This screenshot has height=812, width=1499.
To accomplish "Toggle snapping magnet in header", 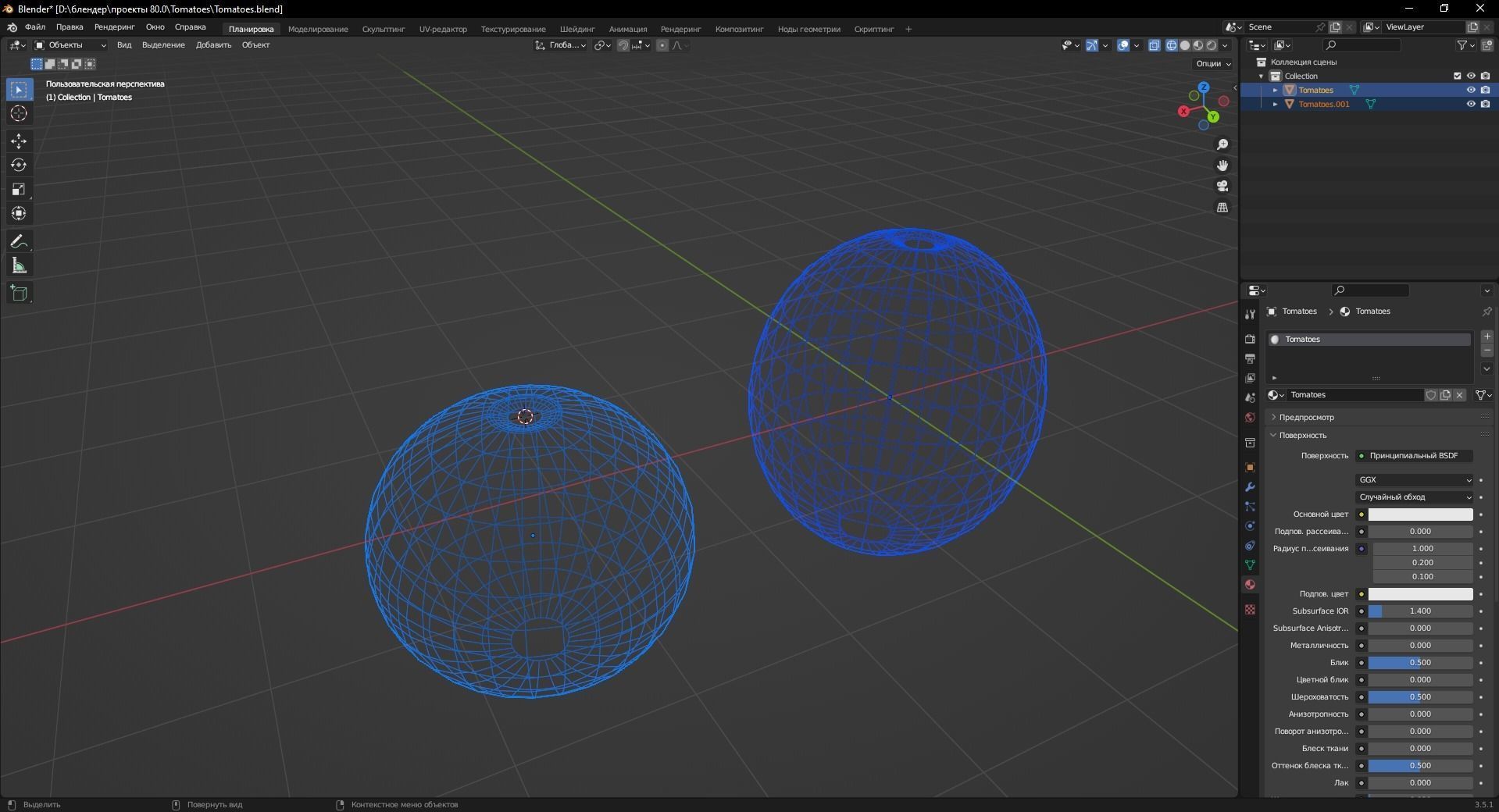I will (x=623, y=45).
